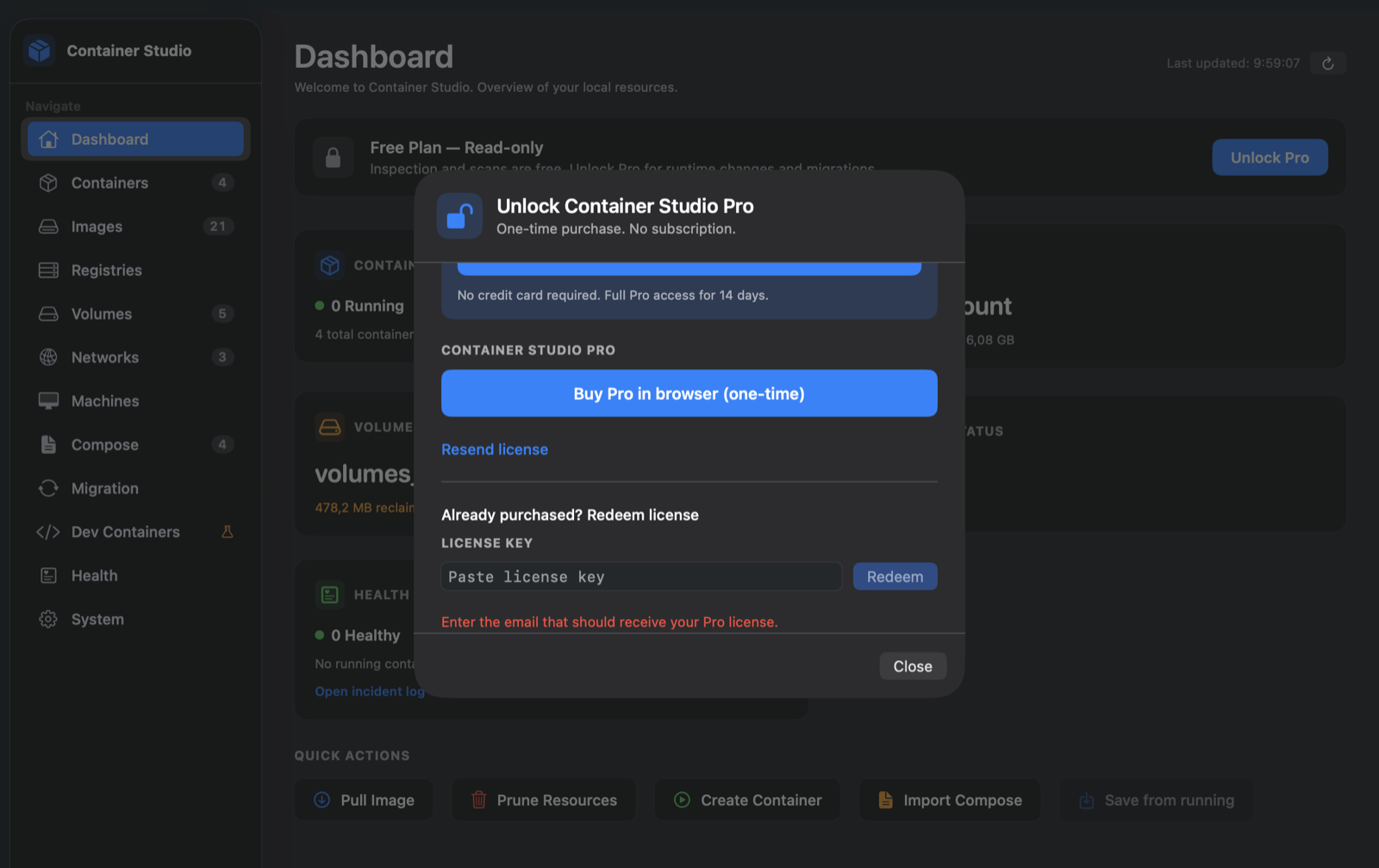Click Prune Resources quick action
Screen dimensions: 1379x868
[544, 800]
